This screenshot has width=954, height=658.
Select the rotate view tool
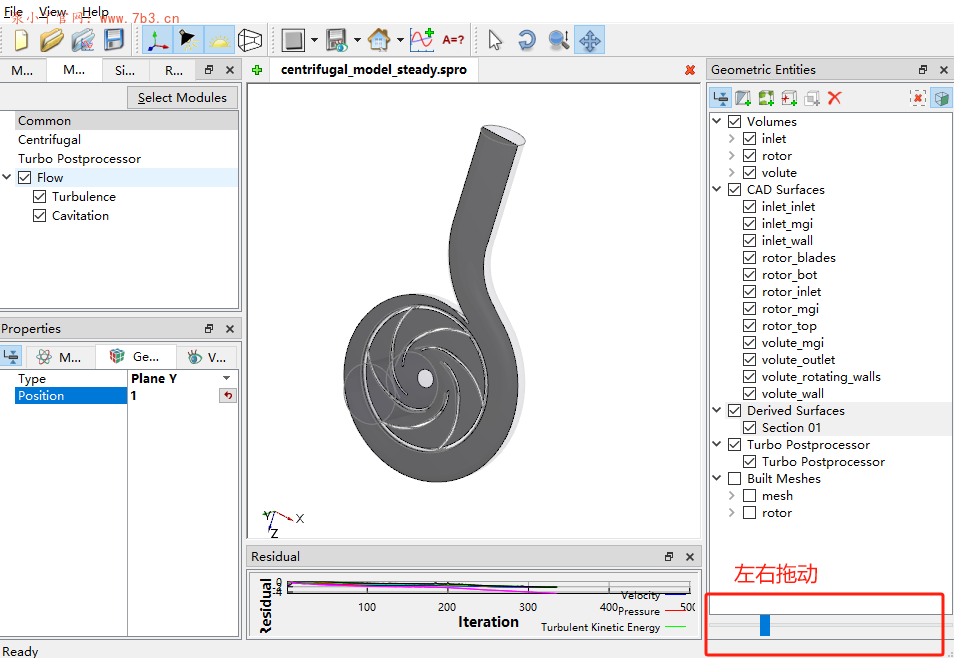click(x=527, y=40)
